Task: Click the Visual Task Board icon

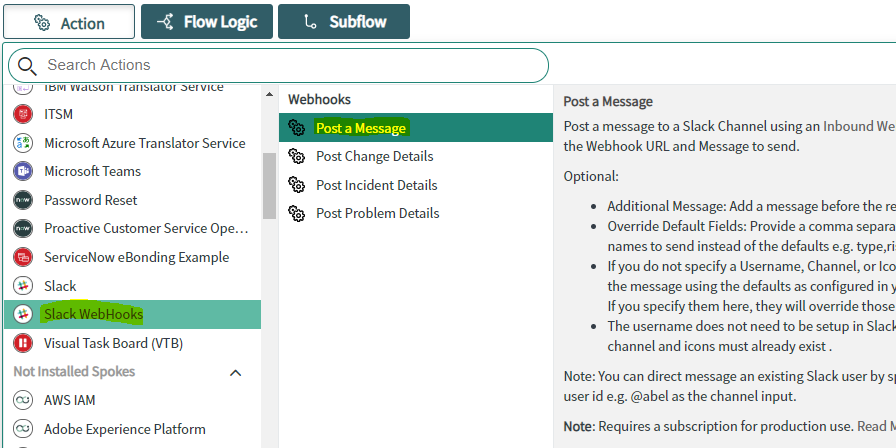Action: pos(23,343)
